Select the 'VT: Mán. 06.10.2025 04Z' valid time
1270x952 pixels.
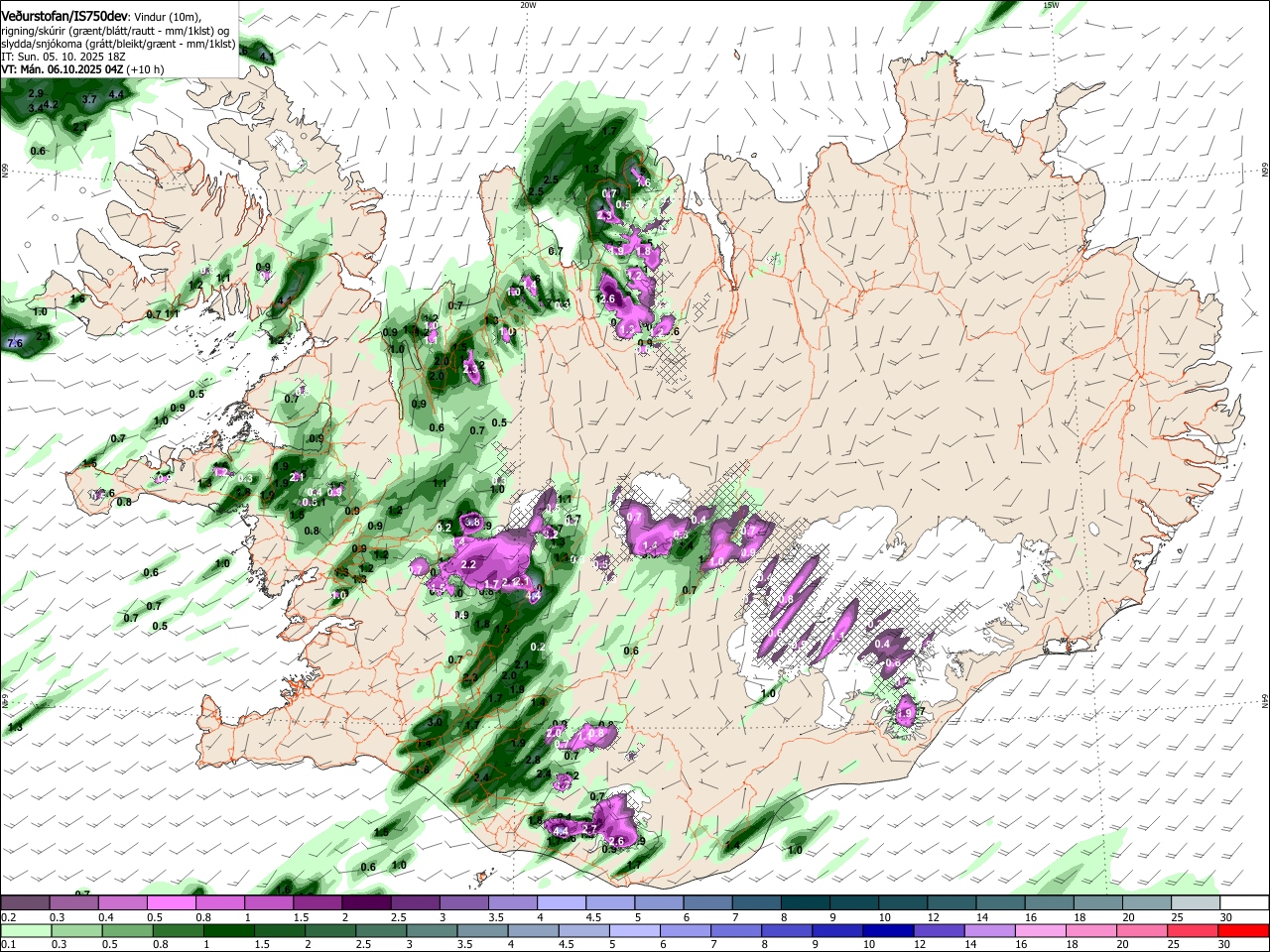tap(63, 69)
